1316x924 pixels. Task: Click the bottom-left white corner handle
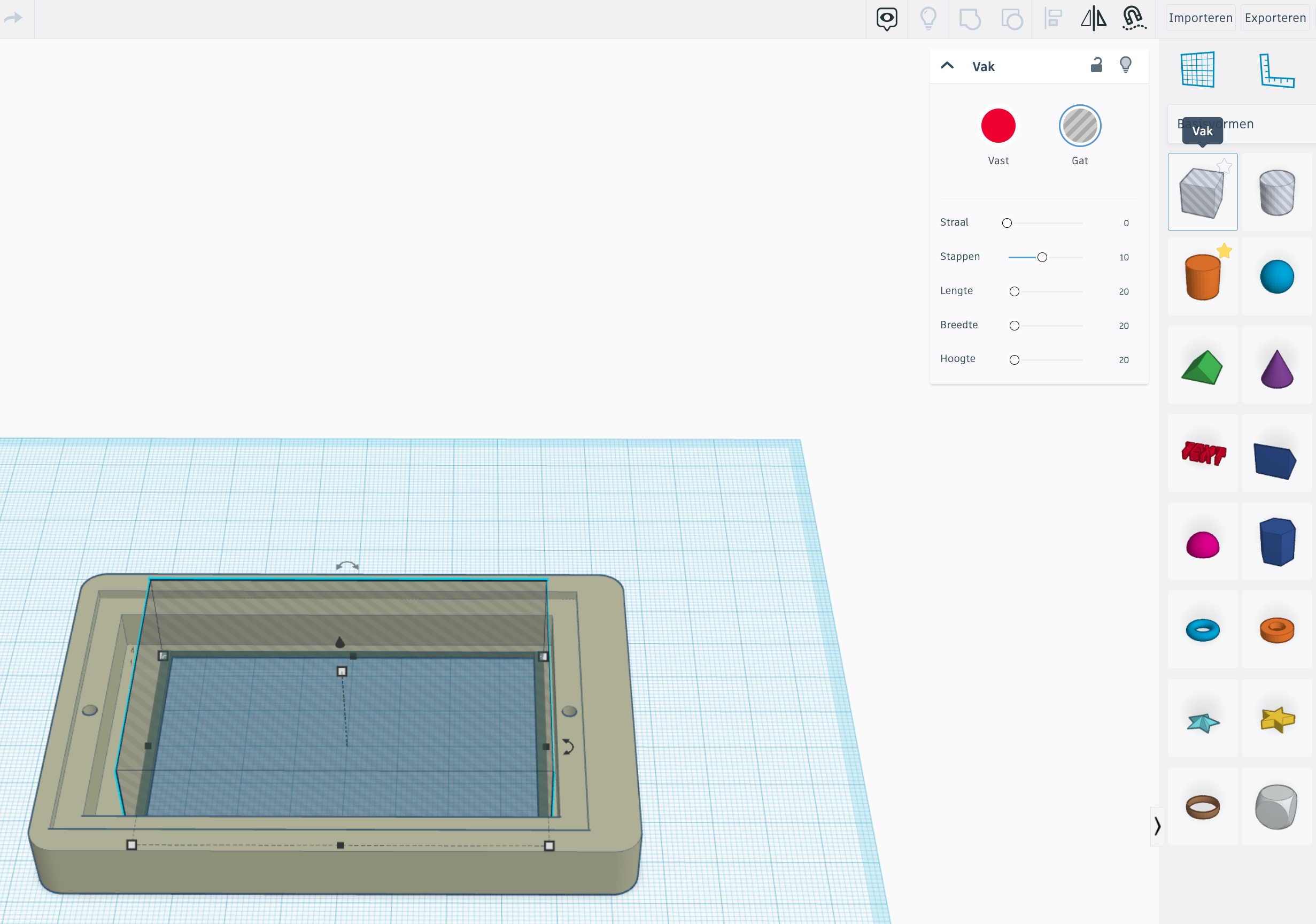tap(131, 844)
